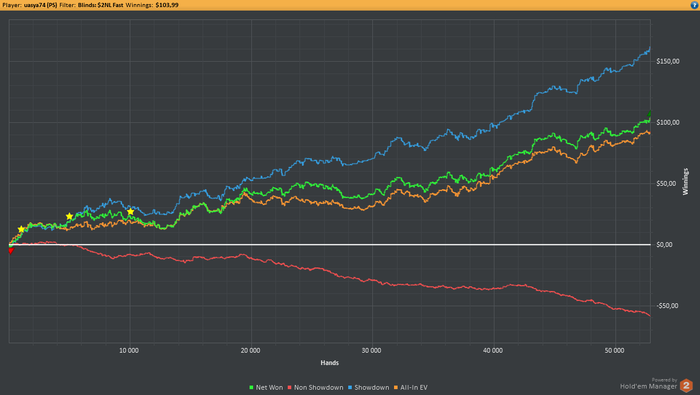Click the blue Showdown legend swatch
The image size is (700, 395).
(x=350, y=387)
